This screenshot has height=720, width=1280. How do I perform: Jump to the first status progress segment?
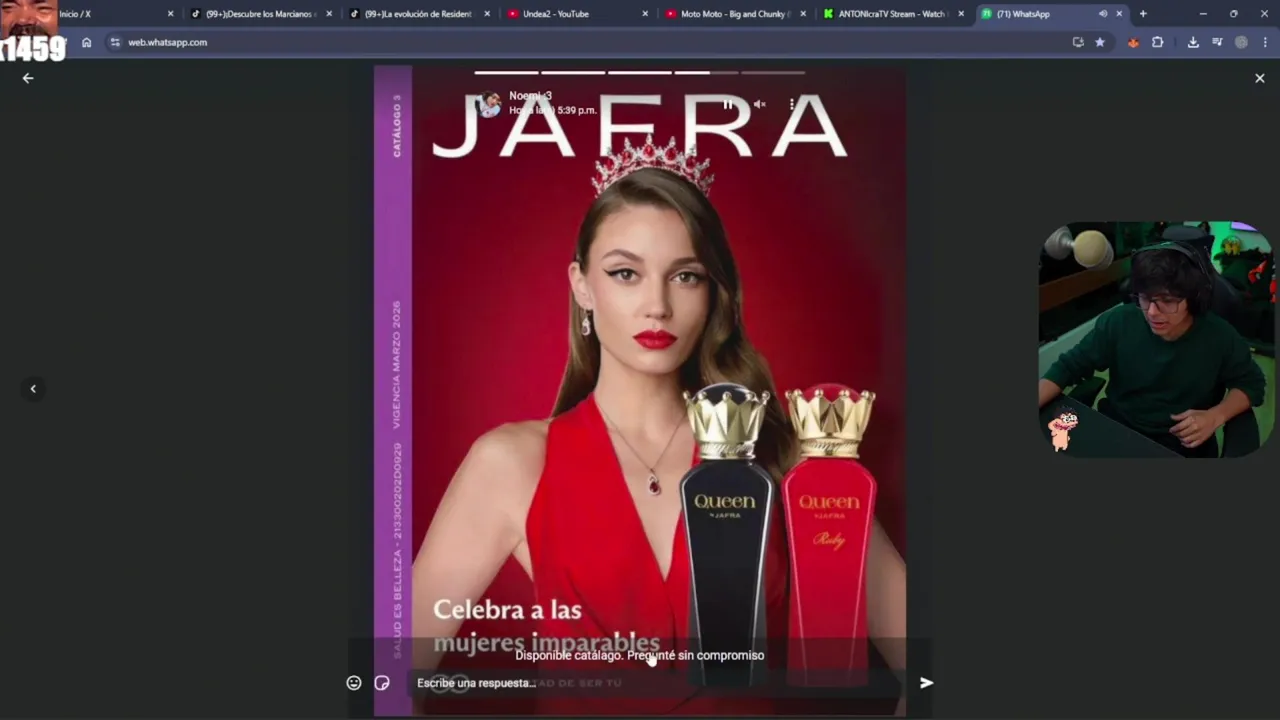(x=506, y=72)
